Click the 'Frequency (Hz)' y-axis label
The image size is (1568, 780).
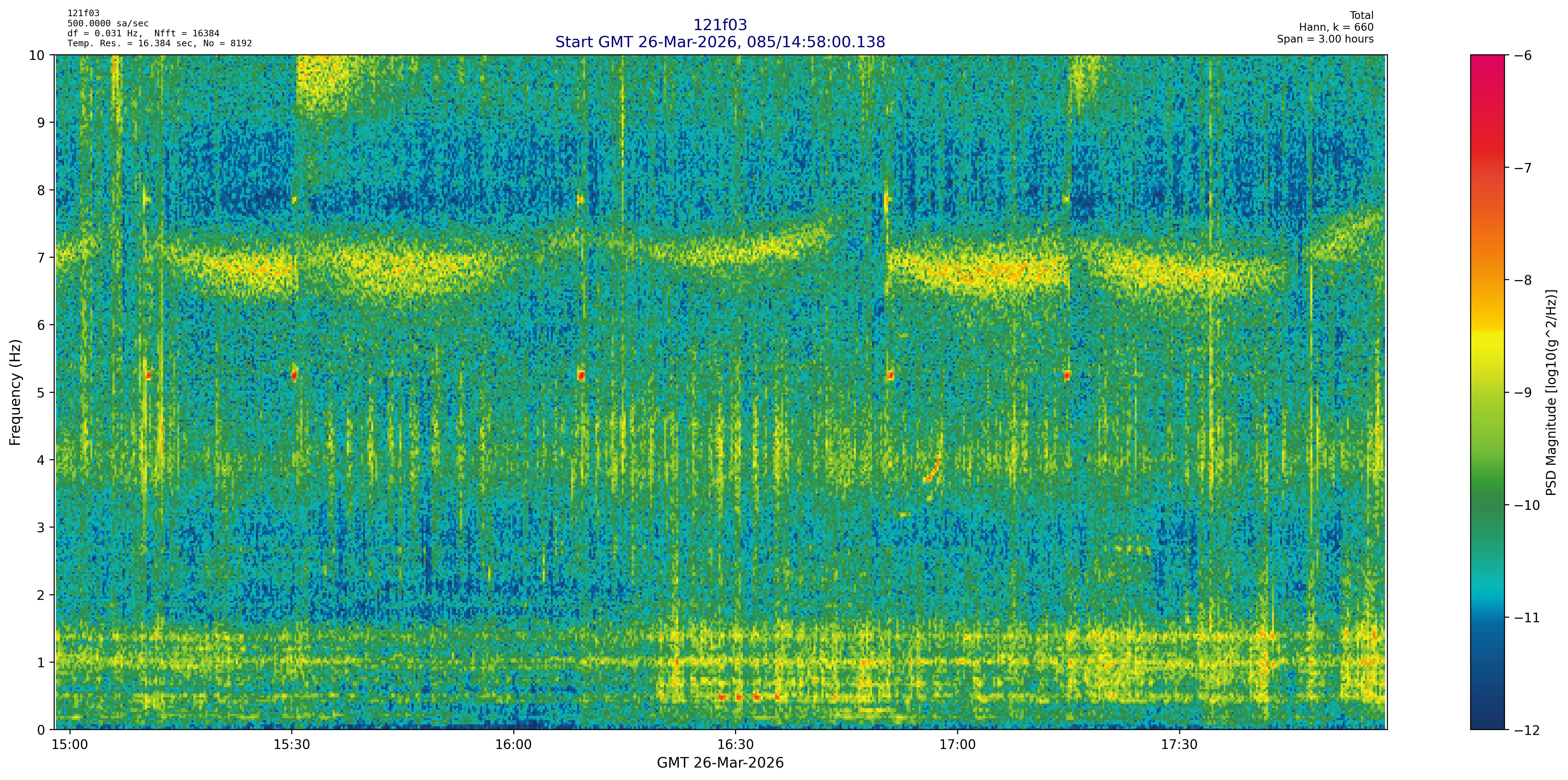pos(15,392)
